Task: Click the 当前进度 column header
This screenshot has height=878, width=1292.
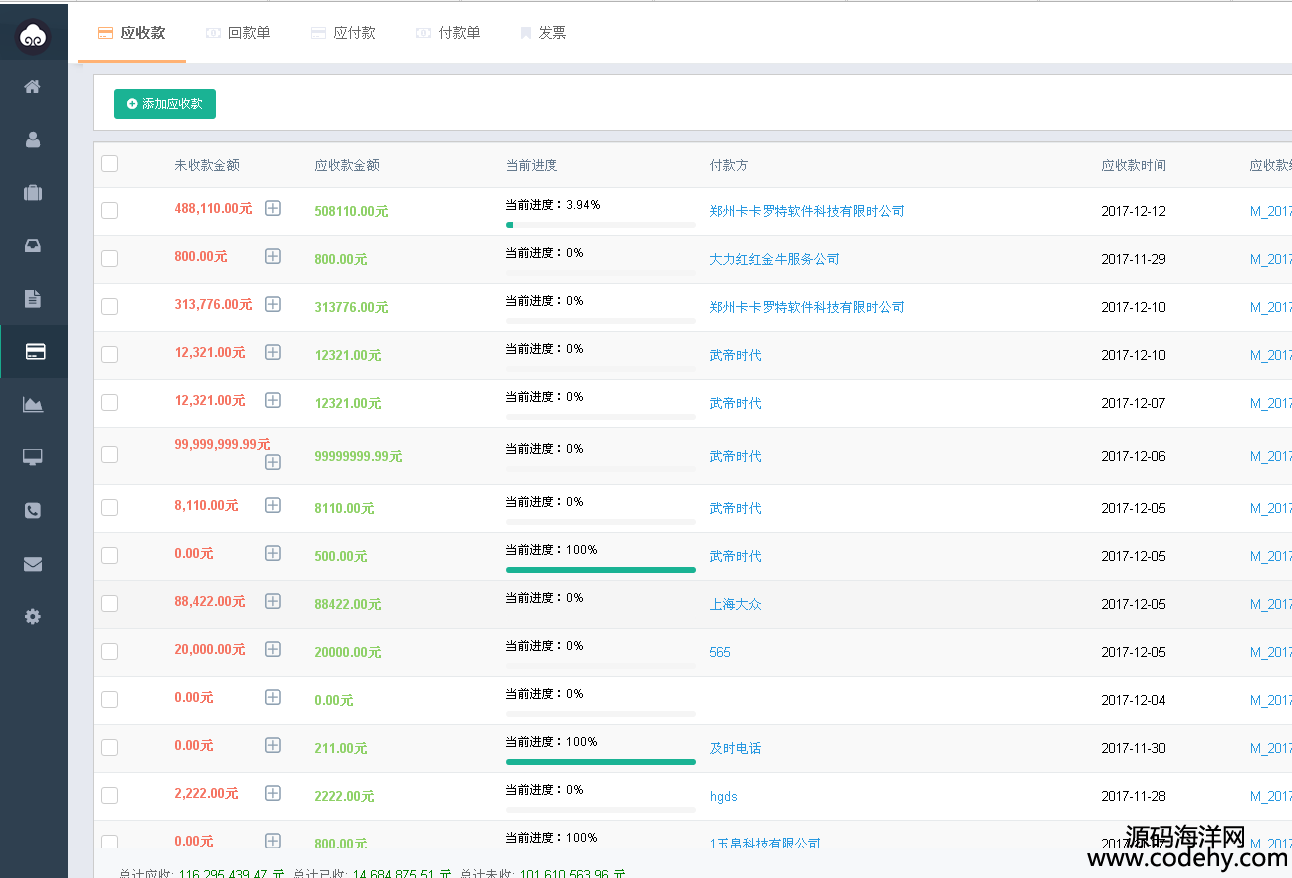Action: [x=532, y=165]
